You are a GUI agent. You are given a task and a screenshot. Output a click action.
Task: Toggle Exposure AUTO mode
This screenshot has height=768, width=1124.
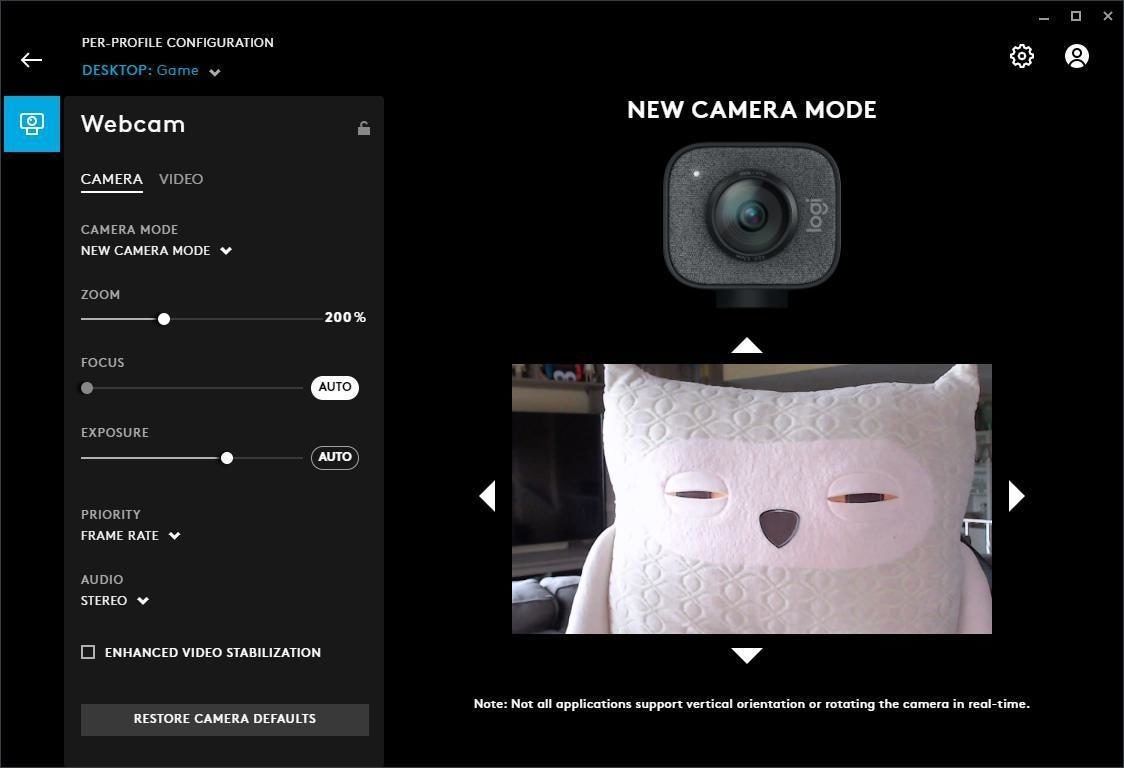point(335,458)
